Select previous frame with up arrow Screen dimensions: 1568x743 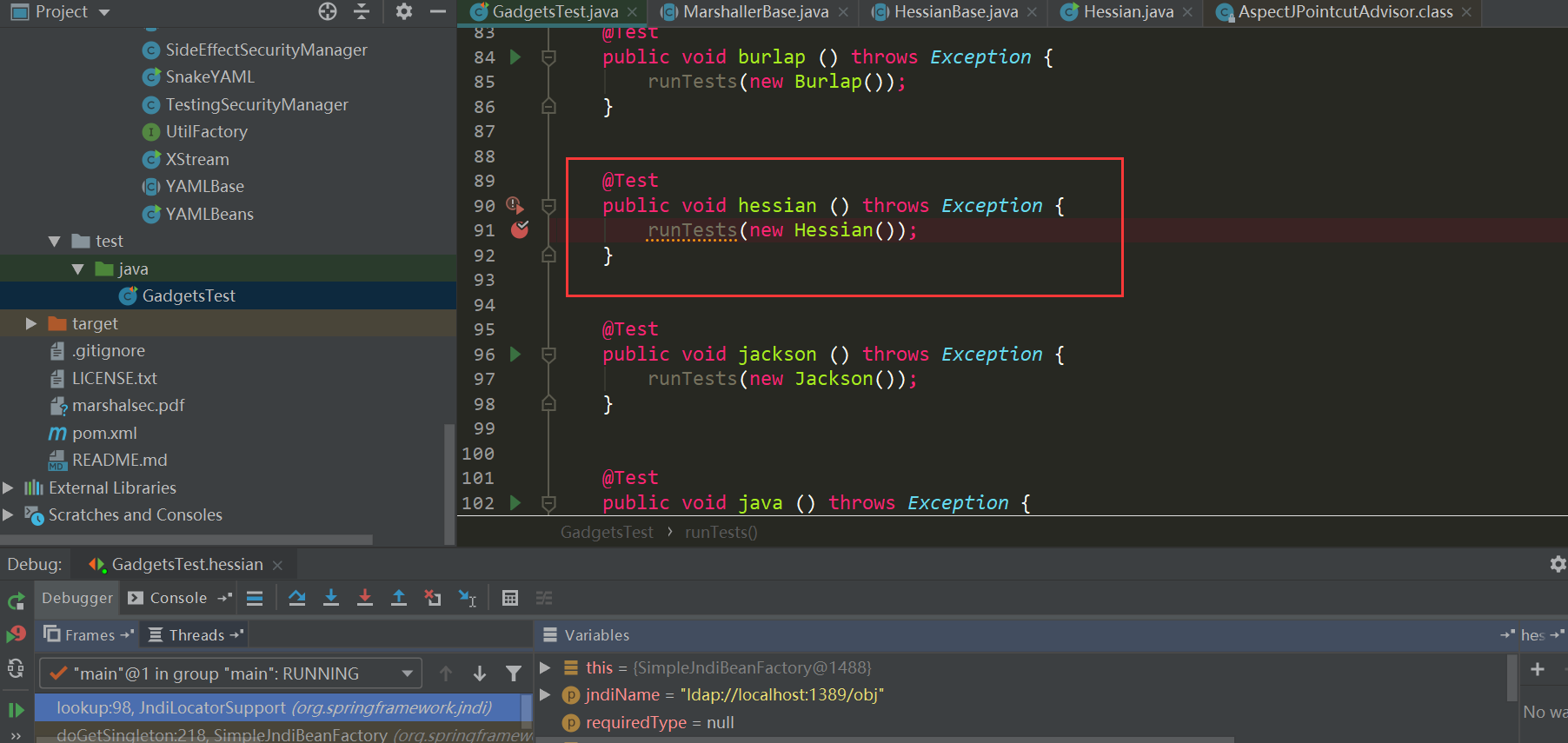[x=446, y=673]
